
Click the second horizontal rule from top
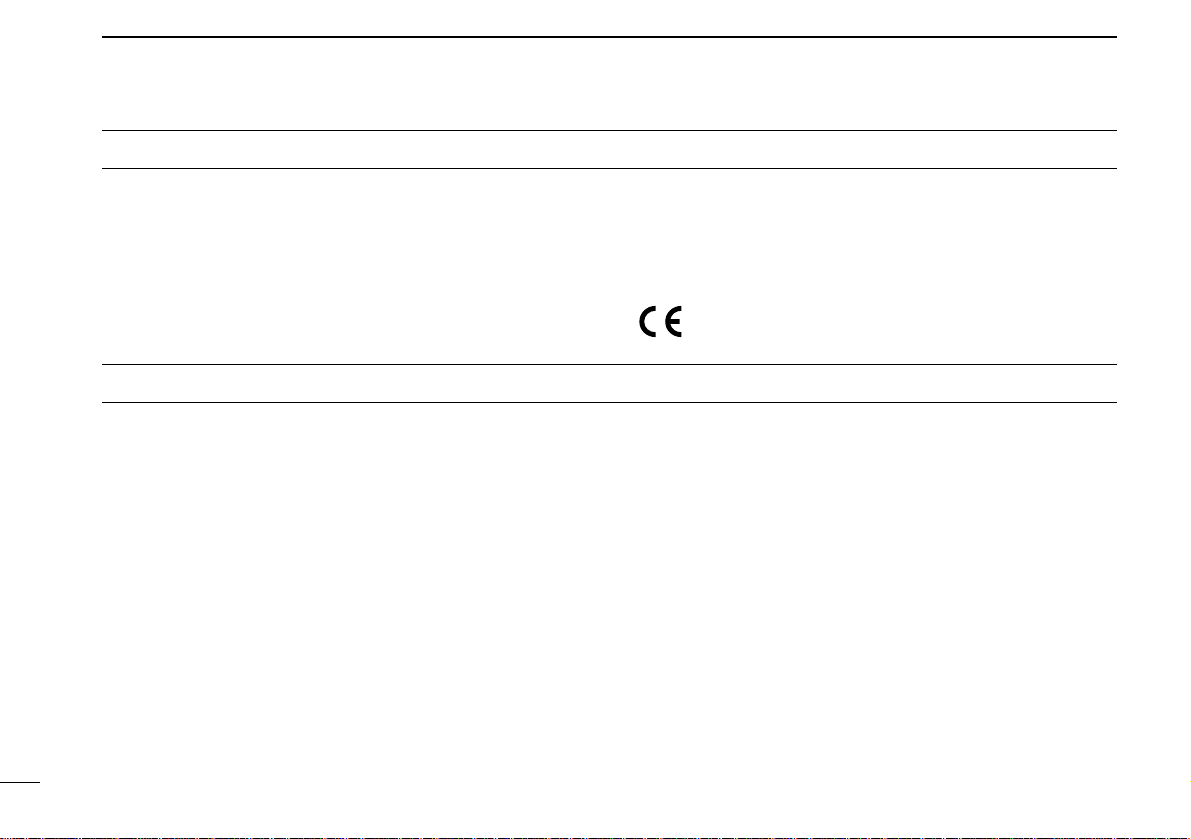tap(609, 131)
